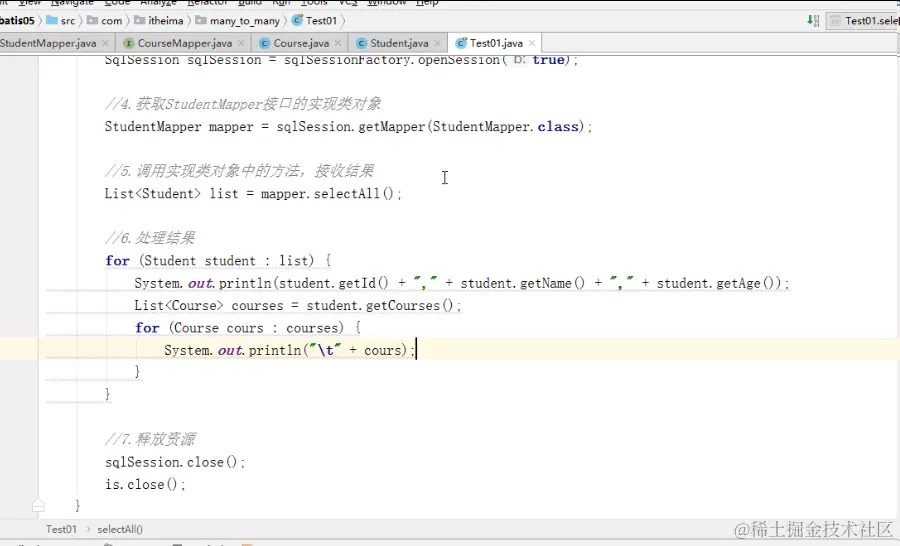Screen dimensions: 900x546
Task: Click the selectAll() breadcrumb below the editor
Action: pos(120,529)
